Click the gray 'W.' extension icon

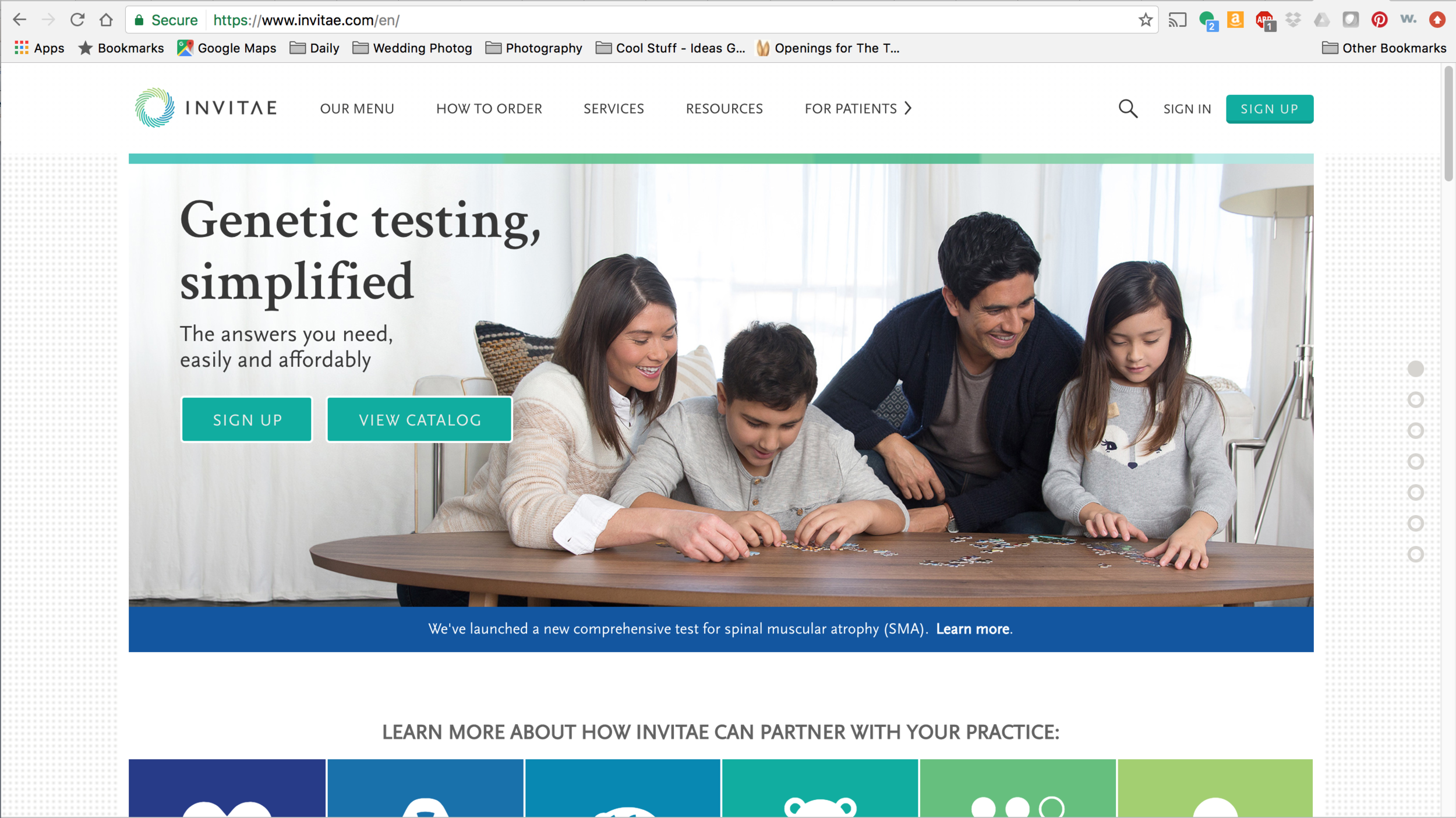coord(1408,20)
